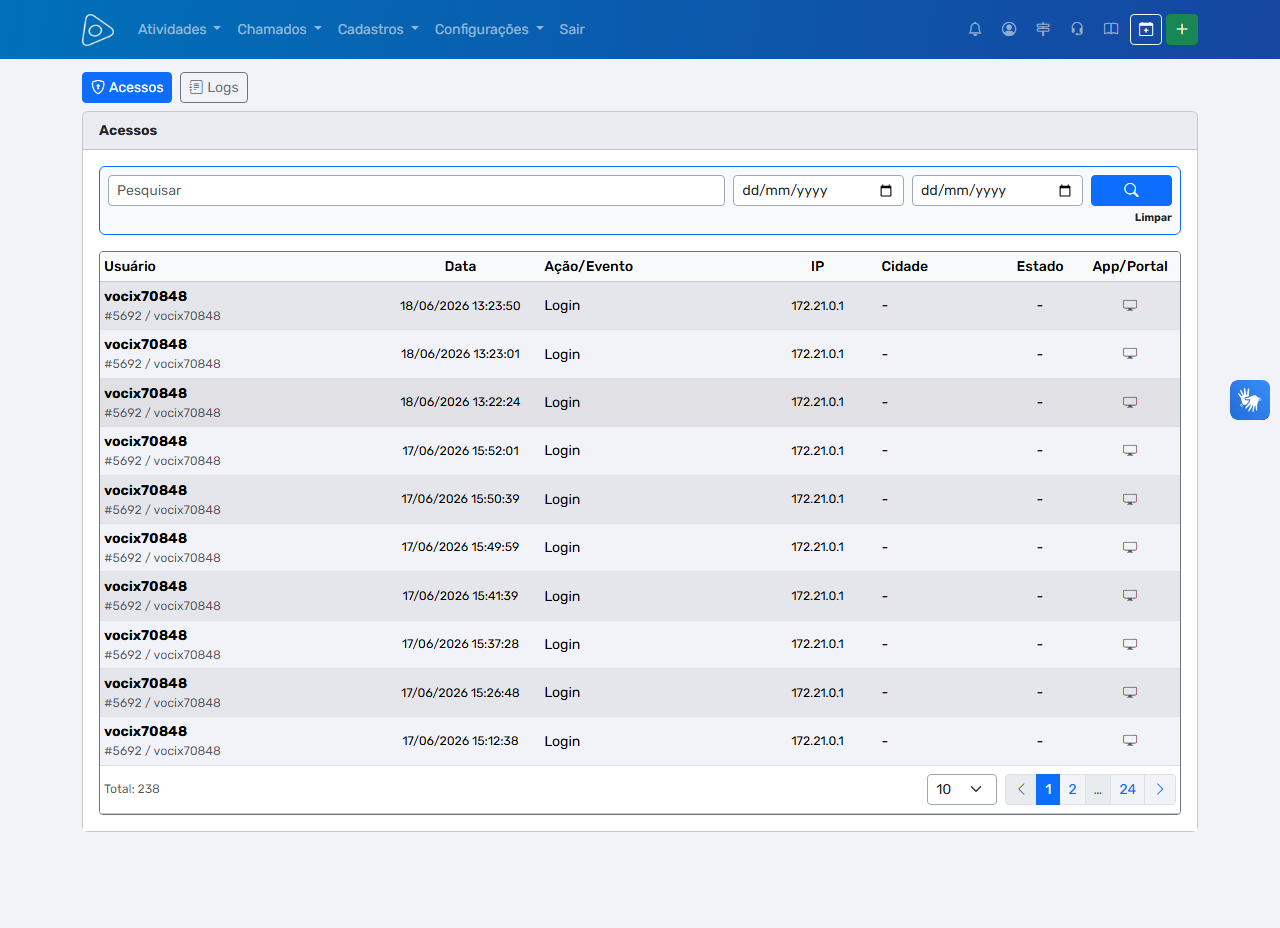Click the calendar-plus button

1146,30
